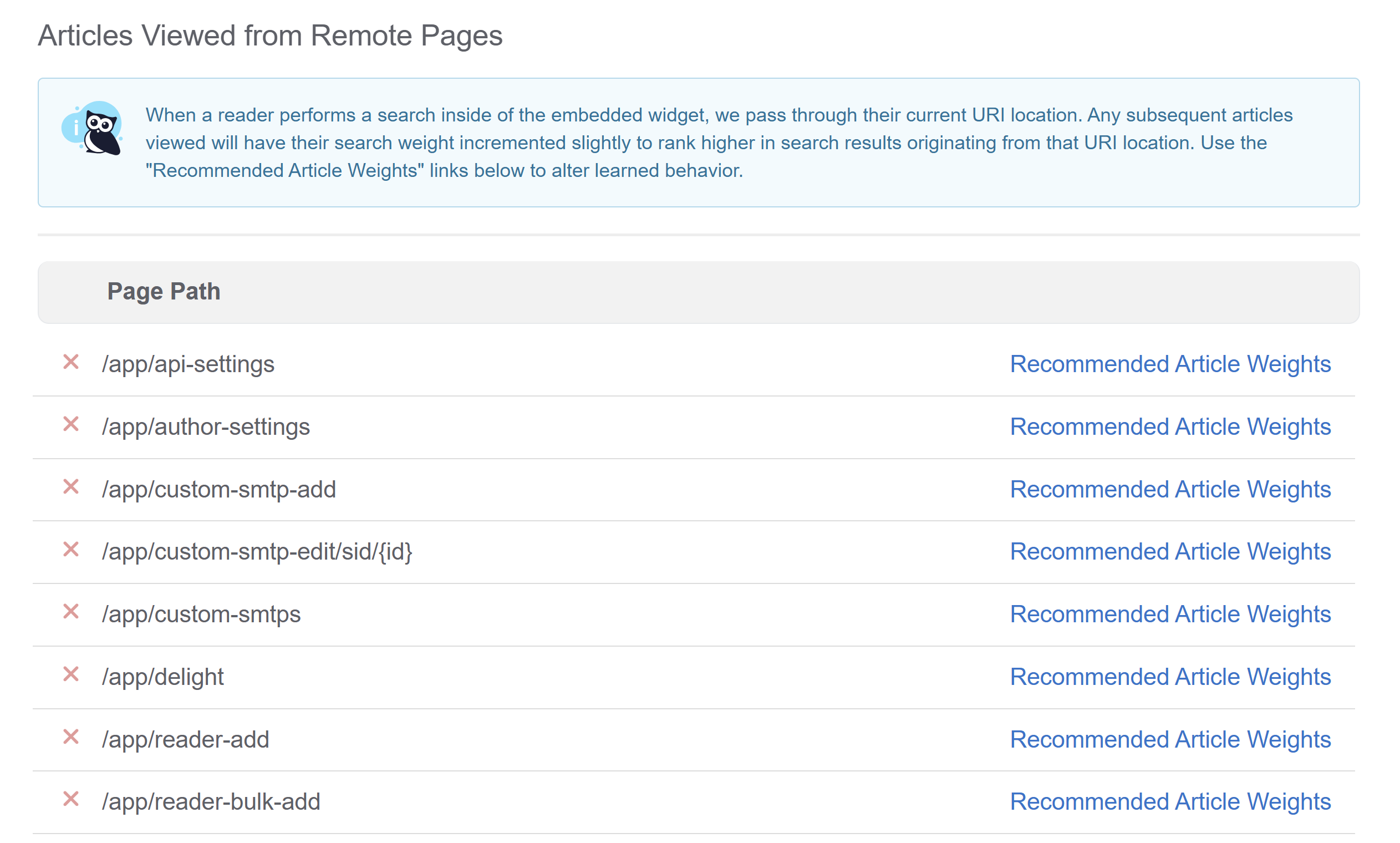Open article weights for /app/delight
1400x843 pixels.
click(1169, 677)
